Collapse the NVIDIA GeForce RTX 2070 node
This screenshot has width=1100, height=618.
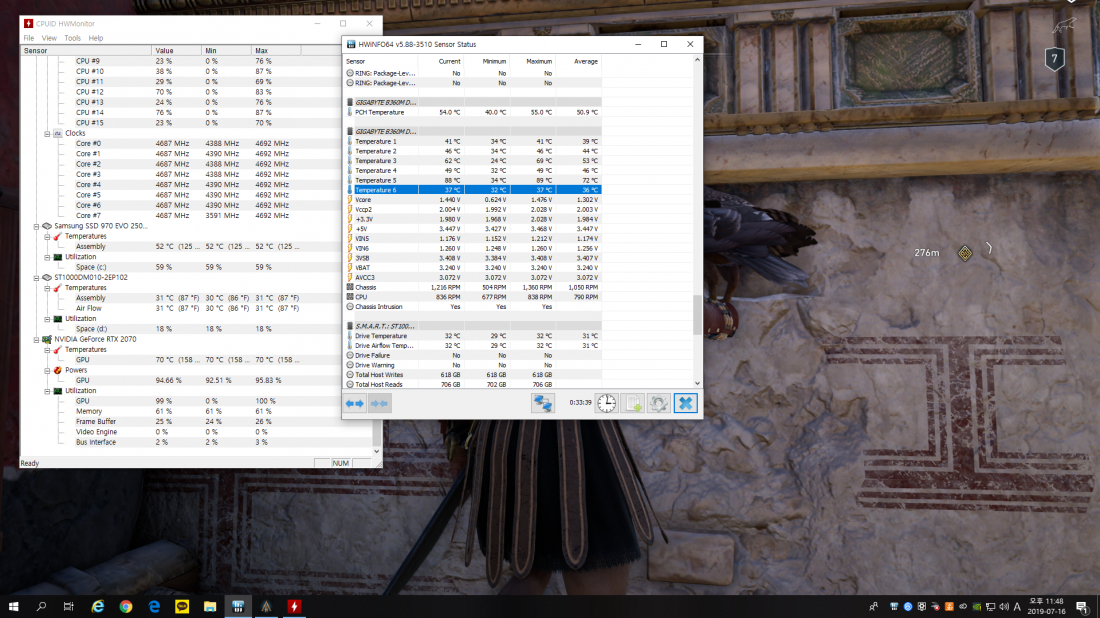[x=36, y=339]
